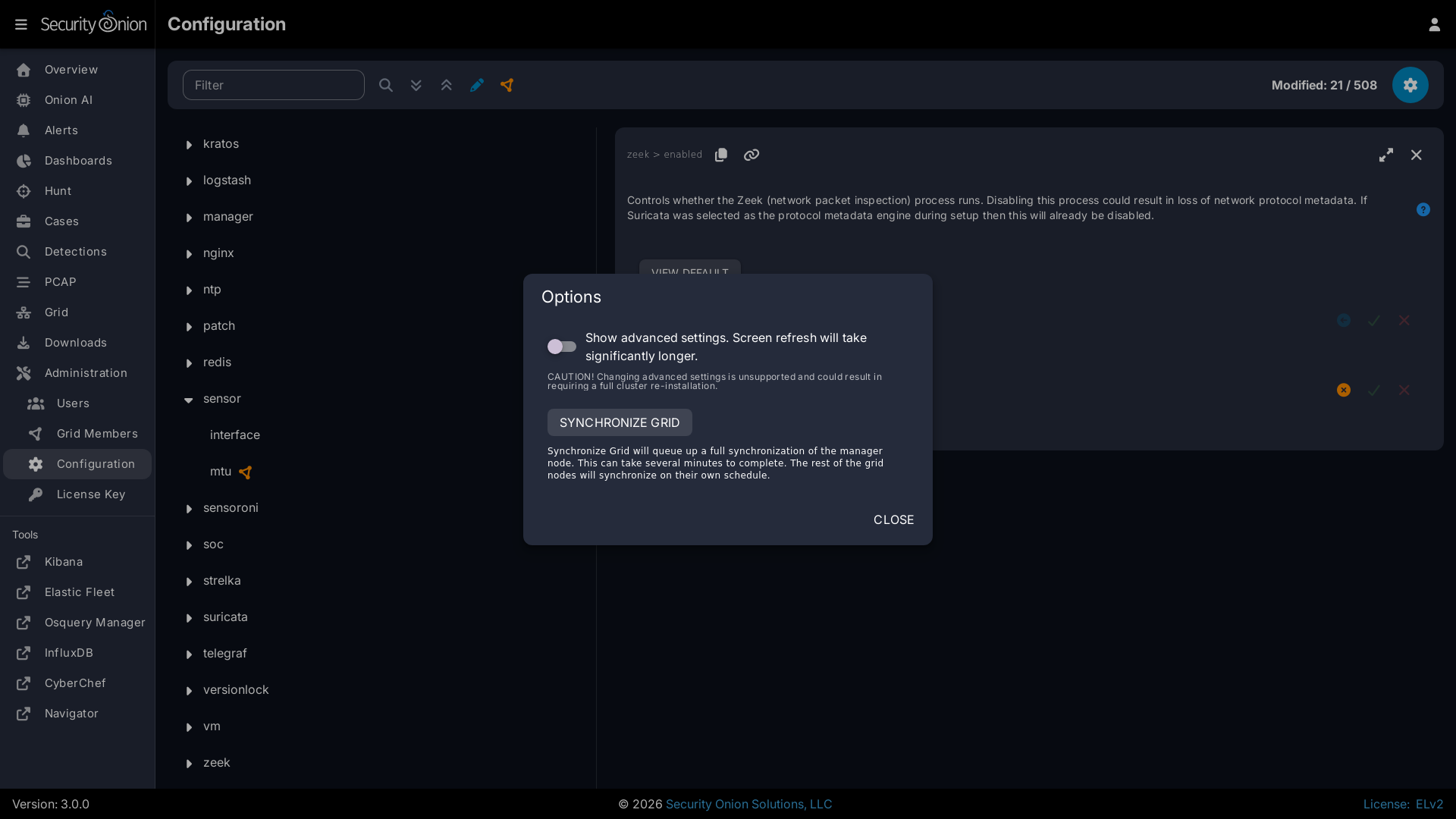Collapse the sensor tree node
The width and height of the screenshot is (1456, 819).
point(189,400)
